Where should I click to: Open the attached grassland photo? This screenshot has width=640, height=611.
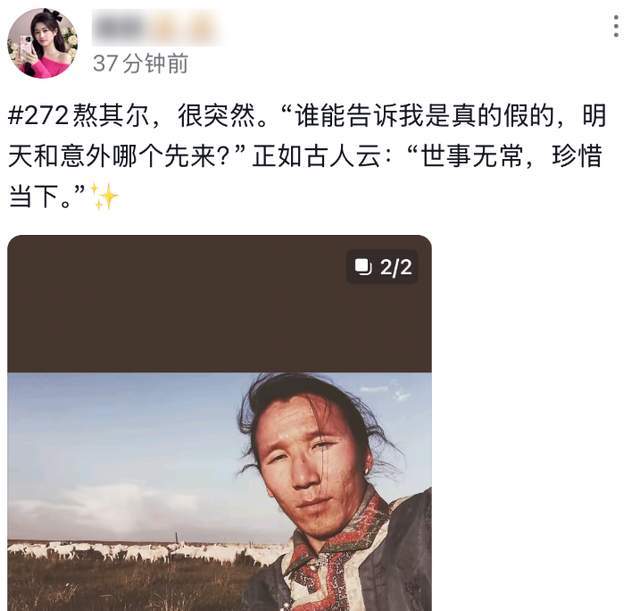(x=219, y=491)
